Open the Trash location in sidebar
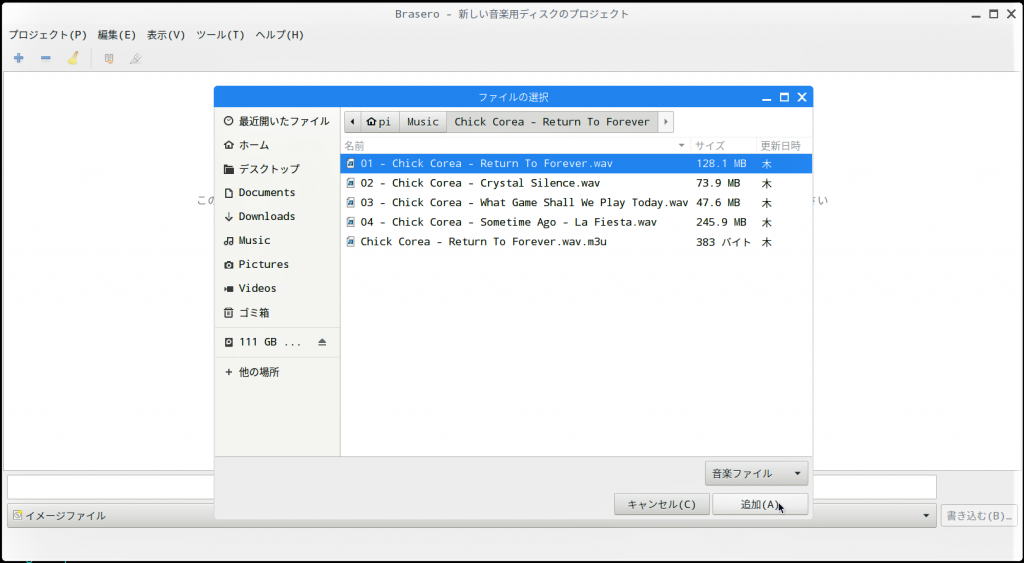Screen dimensions: 1024x563 pos(277,313)
